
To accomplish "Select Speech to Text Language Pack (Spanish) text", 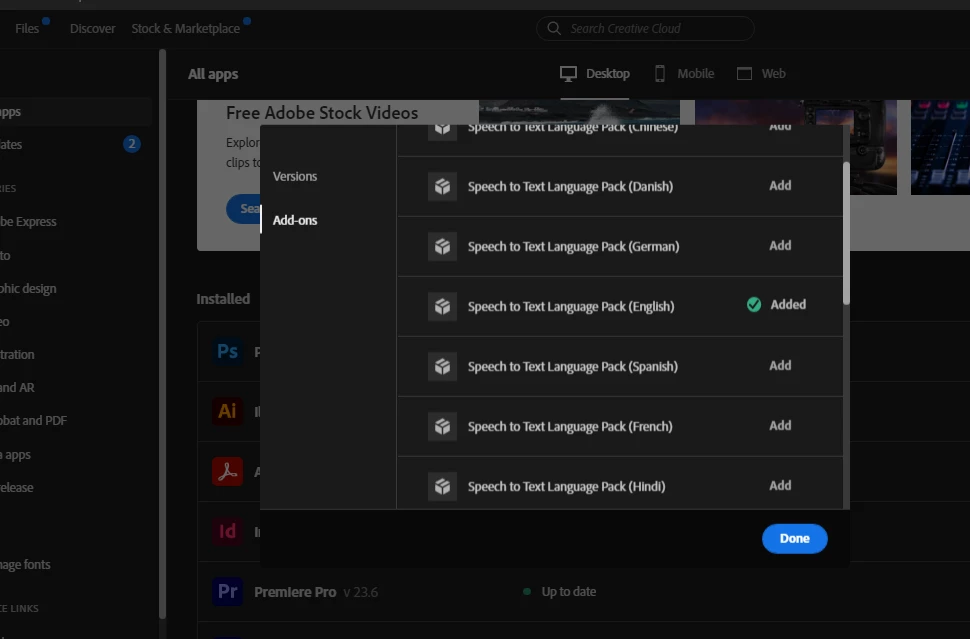I will pyautogui.click(x=573, y=367).
